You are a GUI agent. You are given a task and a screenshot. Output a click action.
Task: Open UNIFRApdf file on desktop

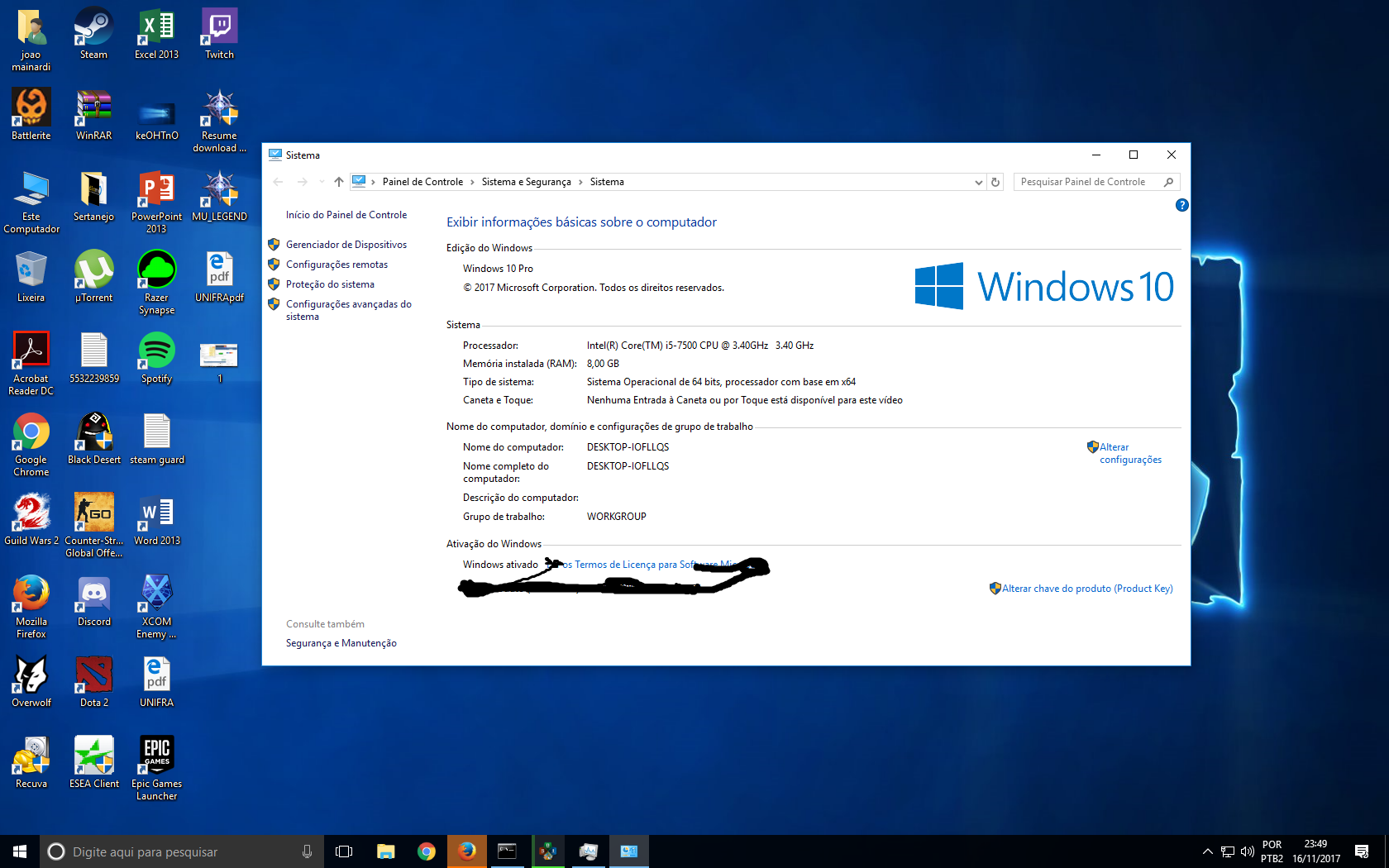(219, 277)
